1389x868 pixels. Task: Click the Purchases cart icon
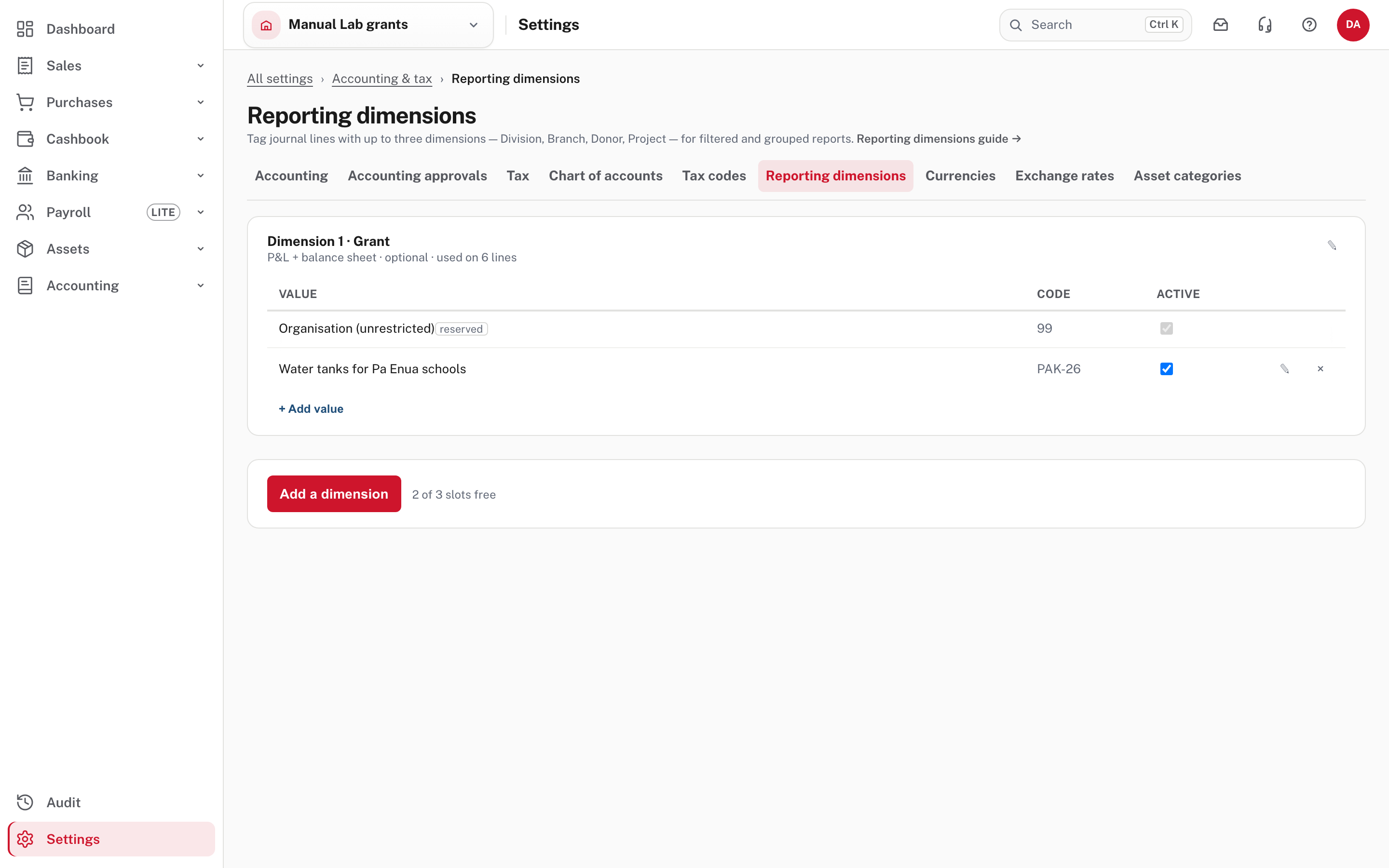click(x=25, y=102)
